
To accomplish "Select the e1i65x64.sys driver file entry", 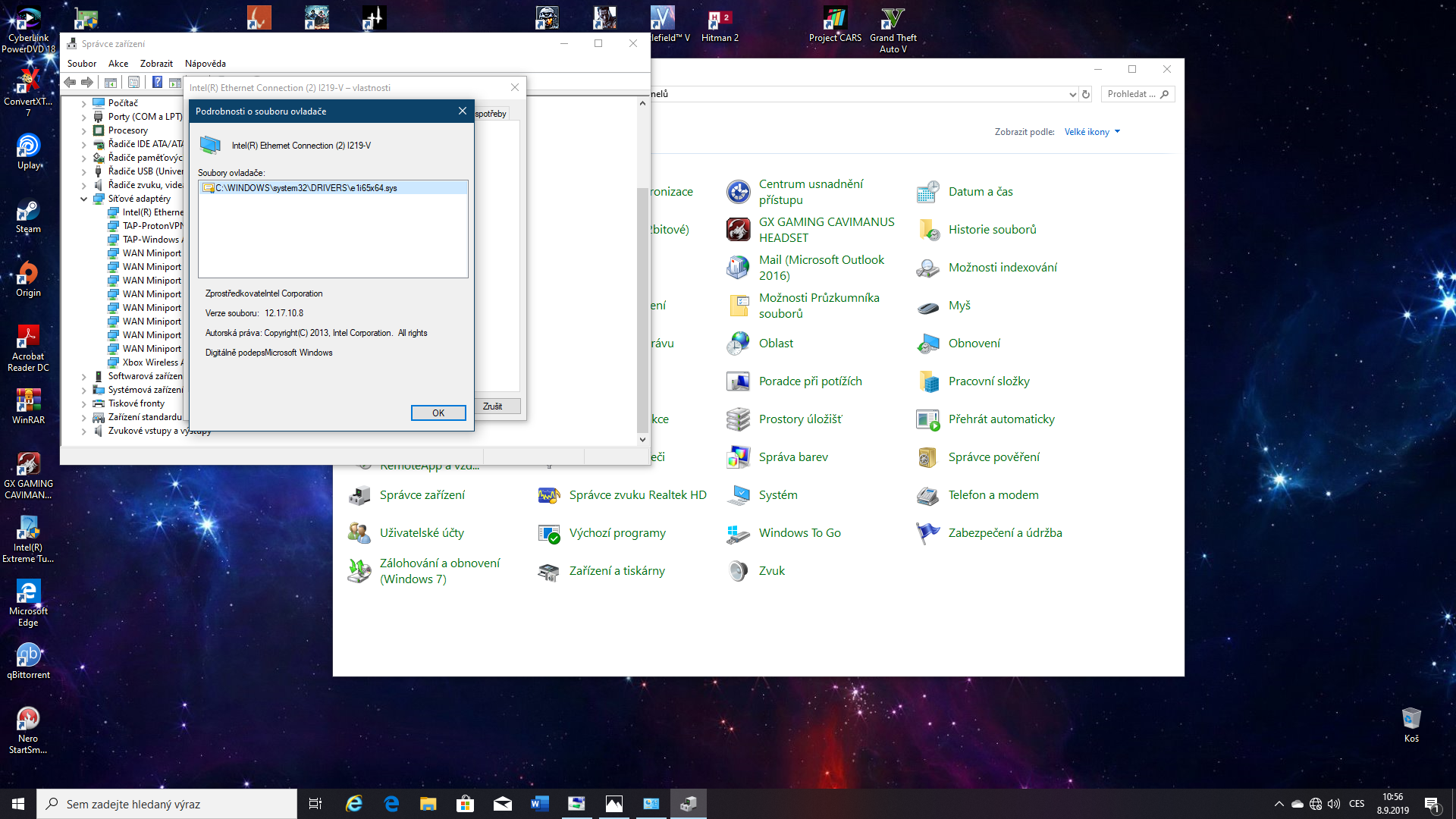I will pyautogui.click(x=306, y=188).
